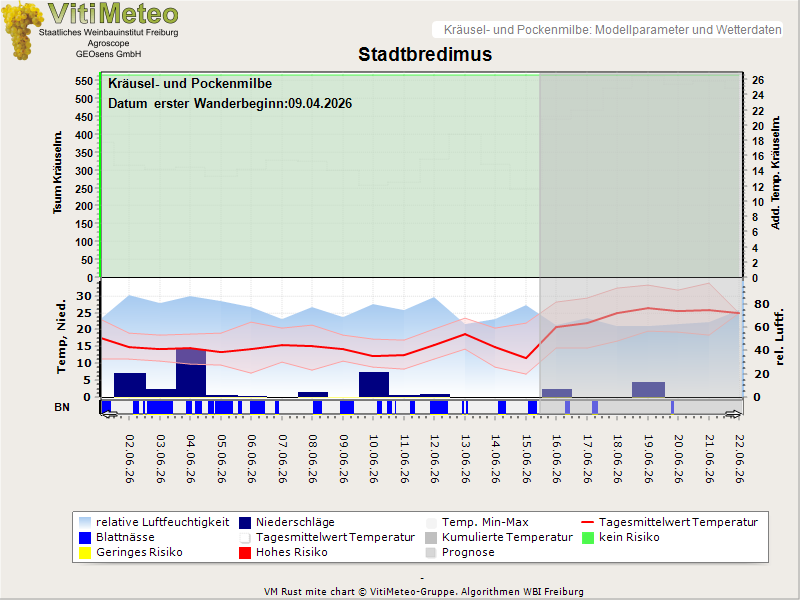Click the green kein Risiko legend swatch
The height and width of the screenshot is (600, 800).
[588, 538]
